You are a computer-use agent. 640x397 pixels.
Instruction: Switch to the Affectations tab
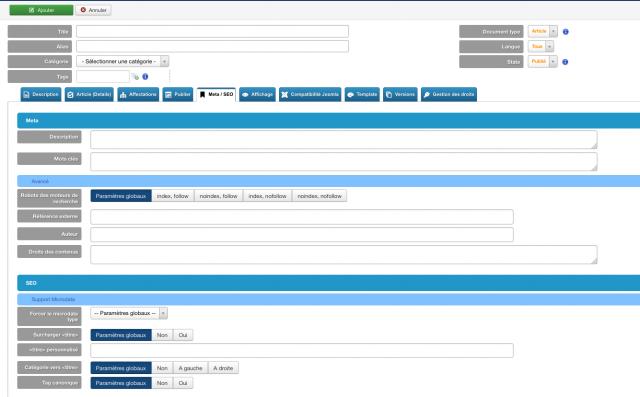tap(138, 94)
